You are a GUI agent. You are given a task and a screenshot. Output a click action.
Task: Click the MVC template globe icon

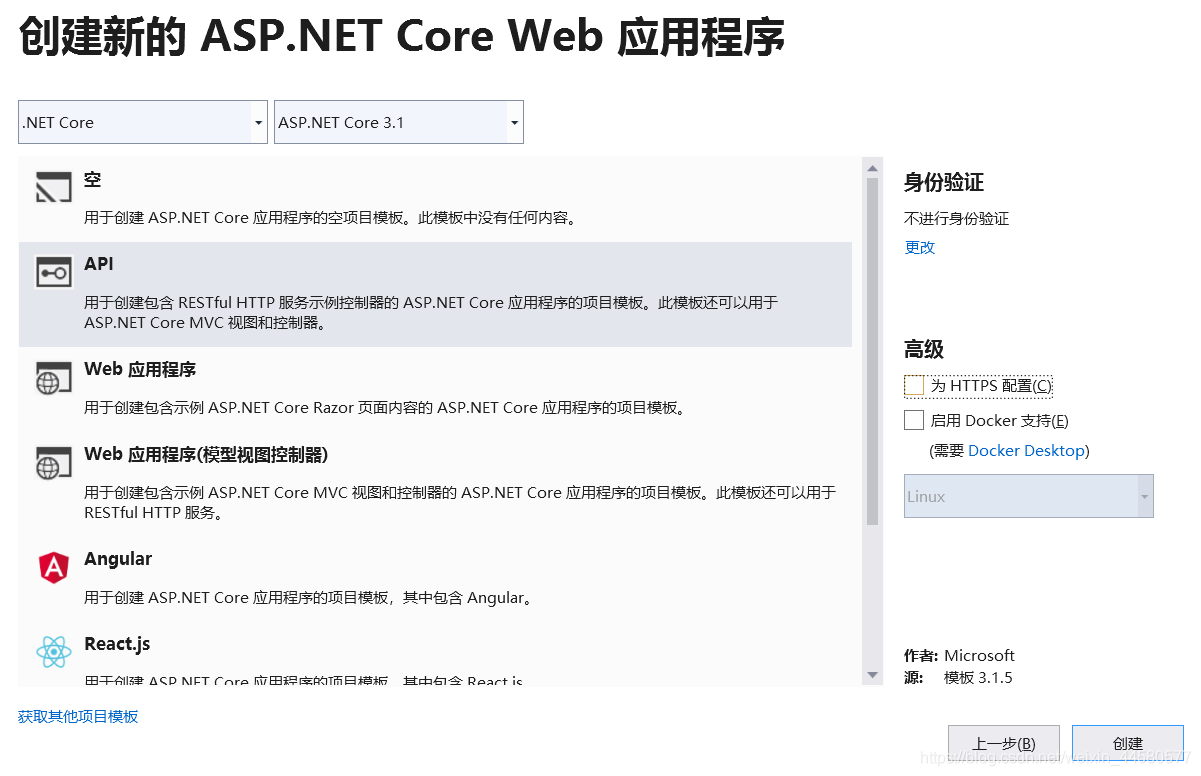point(53,463)
